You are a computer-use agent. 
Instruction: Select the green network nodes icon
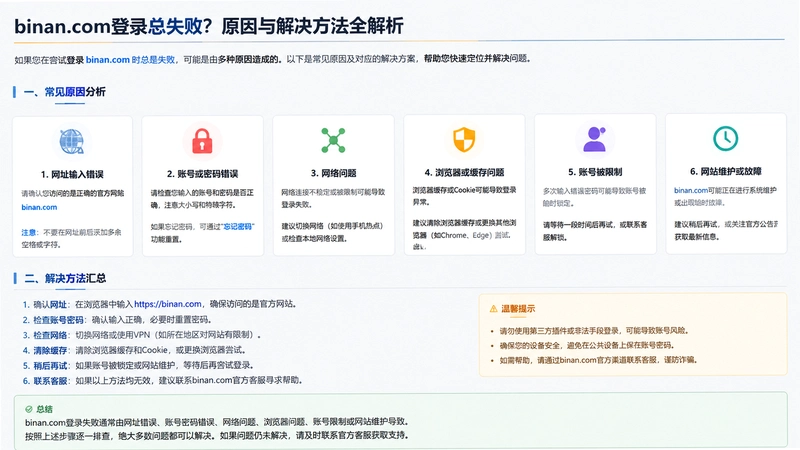(333, 140)
